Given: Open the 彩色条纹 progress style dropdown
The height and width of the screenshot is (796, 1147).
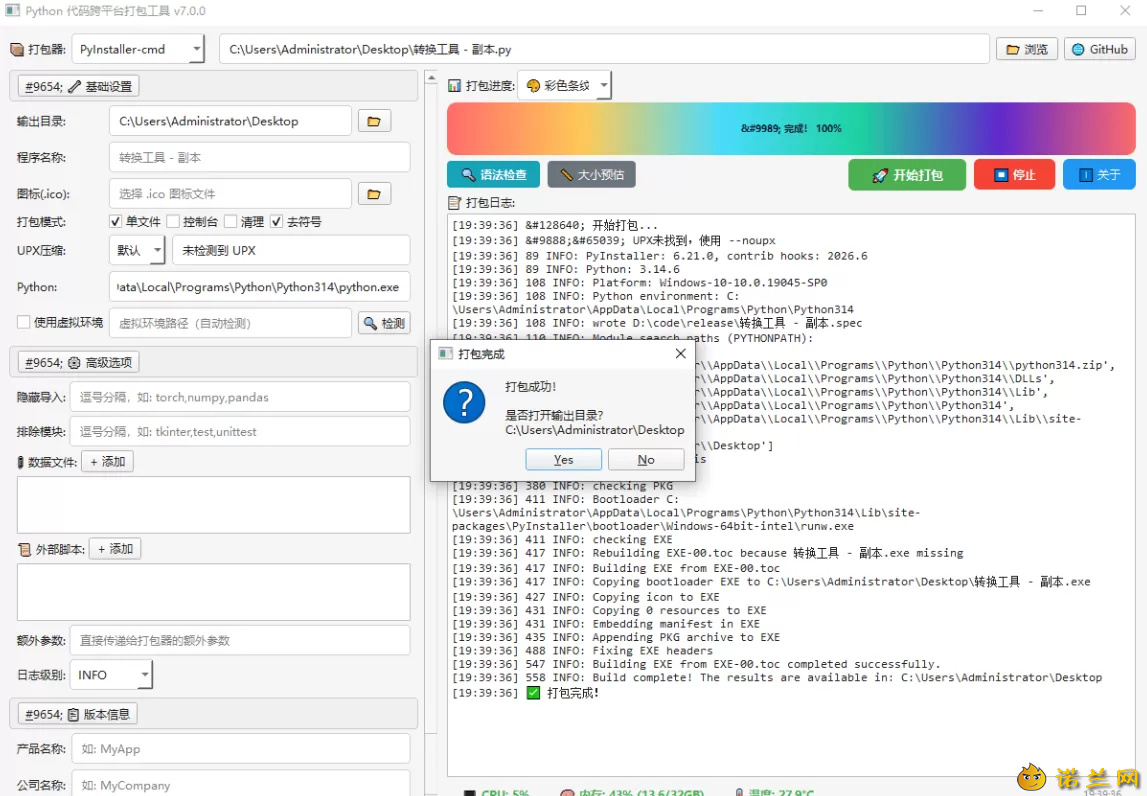Looking at the screenshot, I should pyautogui.click(x=564, y=86).
